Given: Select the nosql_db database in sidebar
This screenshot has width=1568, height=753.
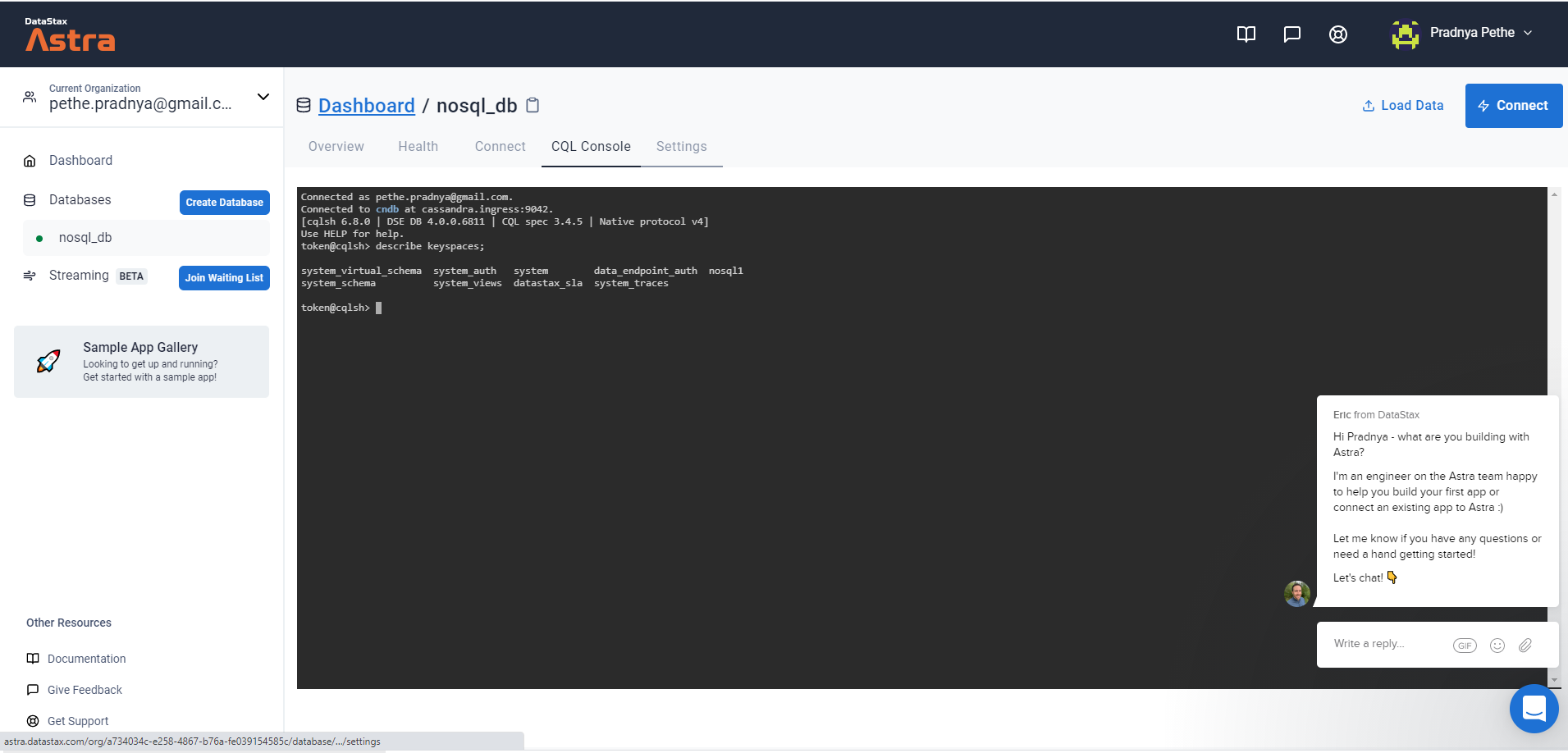Looking at the screenshot, I should click(x=85, y=237).
